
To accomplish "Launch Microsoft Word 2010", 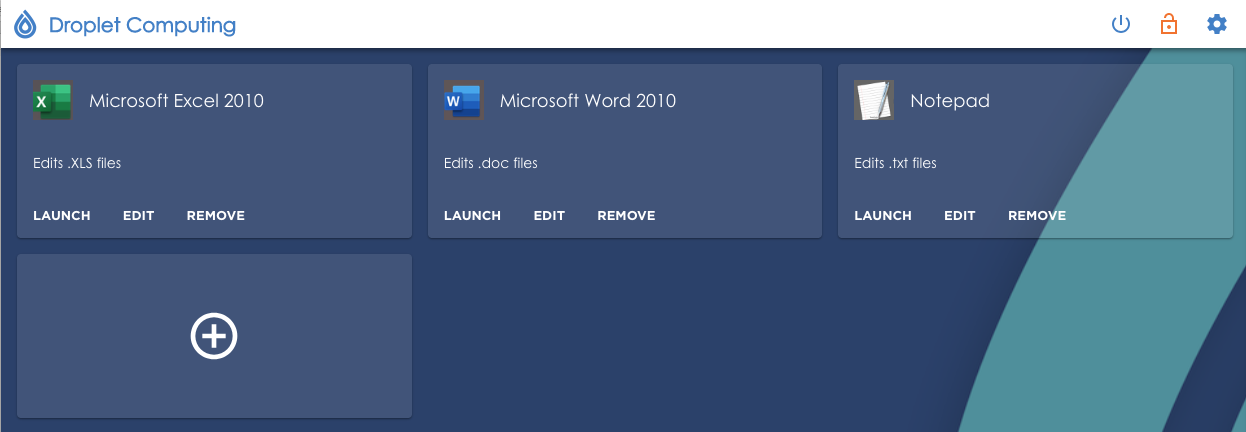I will click(x=472, y=216).
